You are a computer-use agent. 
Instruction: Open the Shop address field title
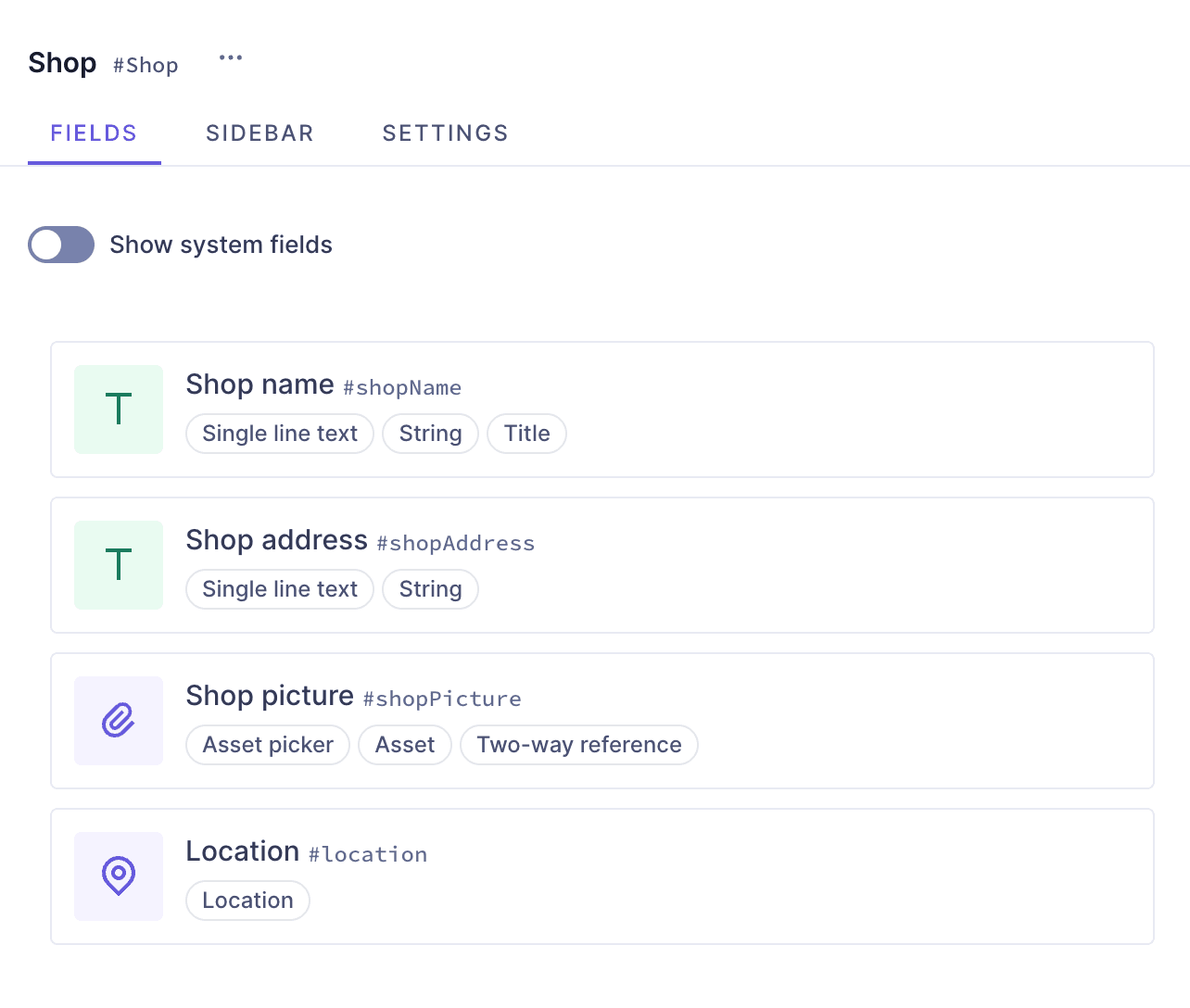[x=276, y=540]
